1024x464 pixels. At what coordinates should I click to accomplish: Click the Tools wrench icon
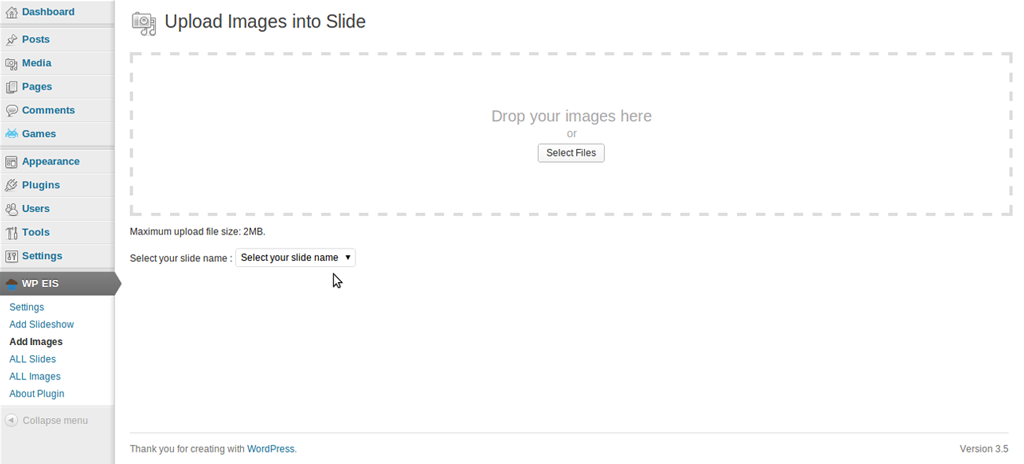[11, 233]
